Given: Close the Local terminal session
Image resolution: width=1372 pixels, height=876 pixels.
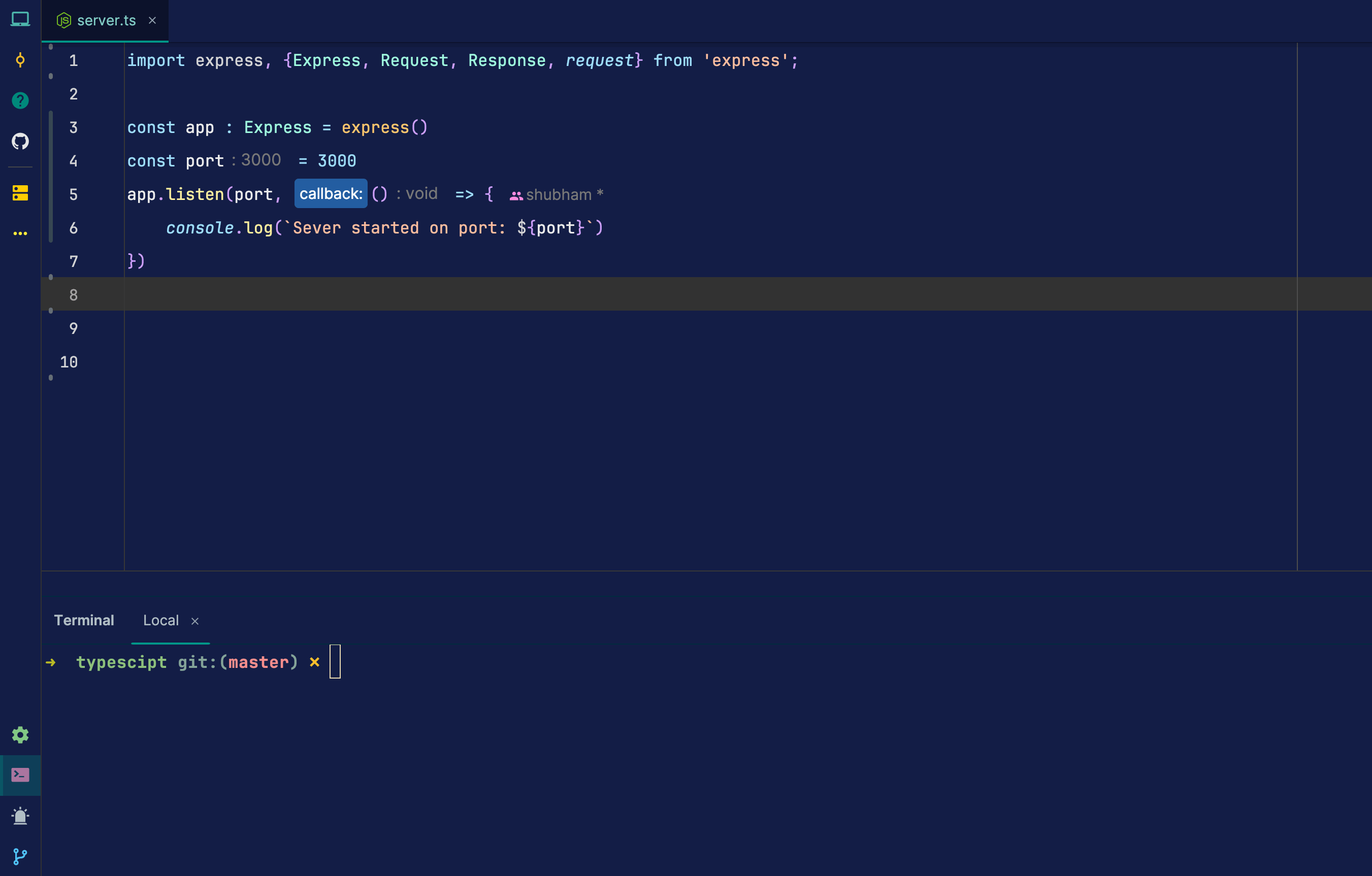Looking at the screenshot, I should [x=195, y=621].
